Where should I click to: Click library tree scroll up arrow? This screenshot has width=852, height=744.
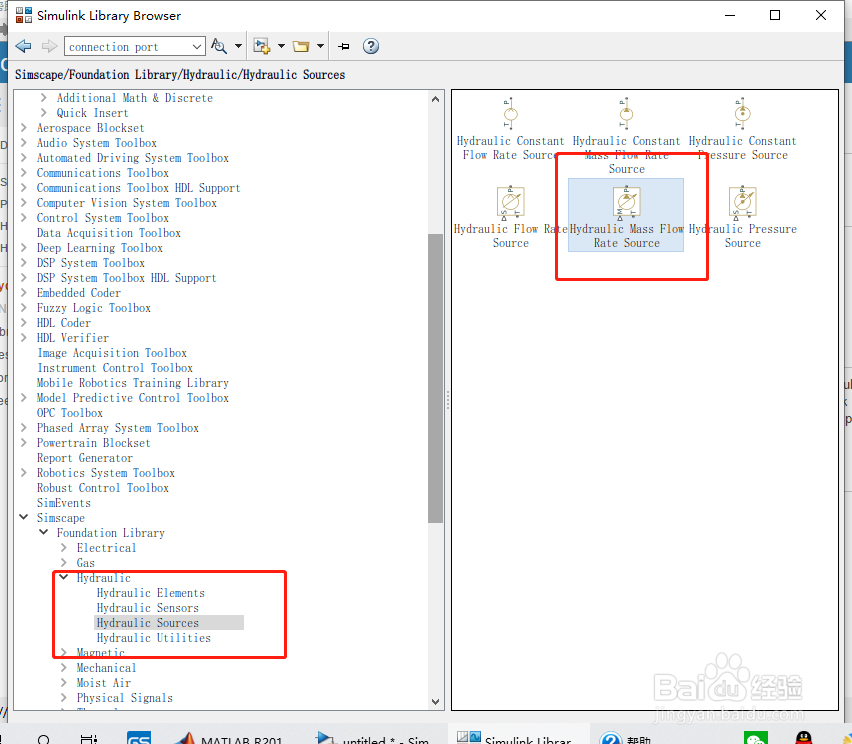tap(435, 99)
